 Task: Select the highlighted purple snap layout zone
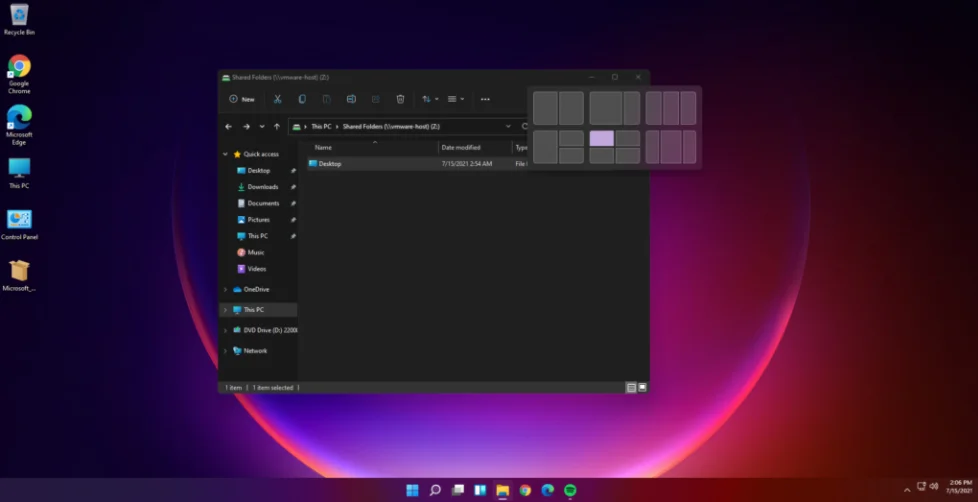point(601,138)
